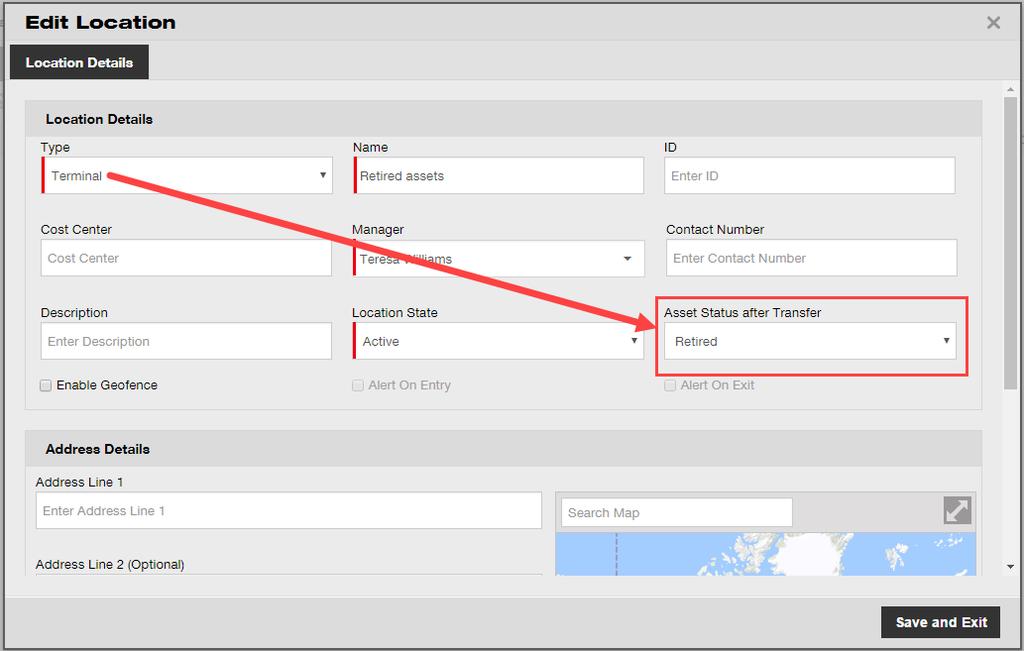
Task: Click the scrollbar up arrow
Action: click(1010, 89)
